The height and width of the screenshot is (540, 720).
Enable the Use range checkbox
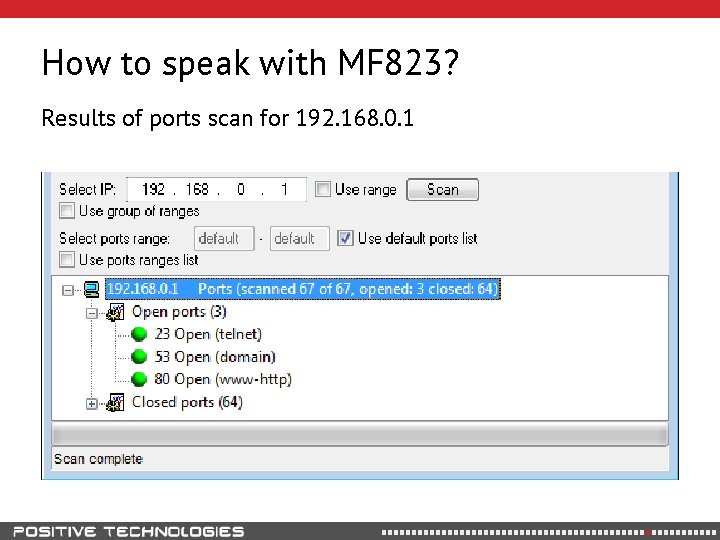pos(322,189)
